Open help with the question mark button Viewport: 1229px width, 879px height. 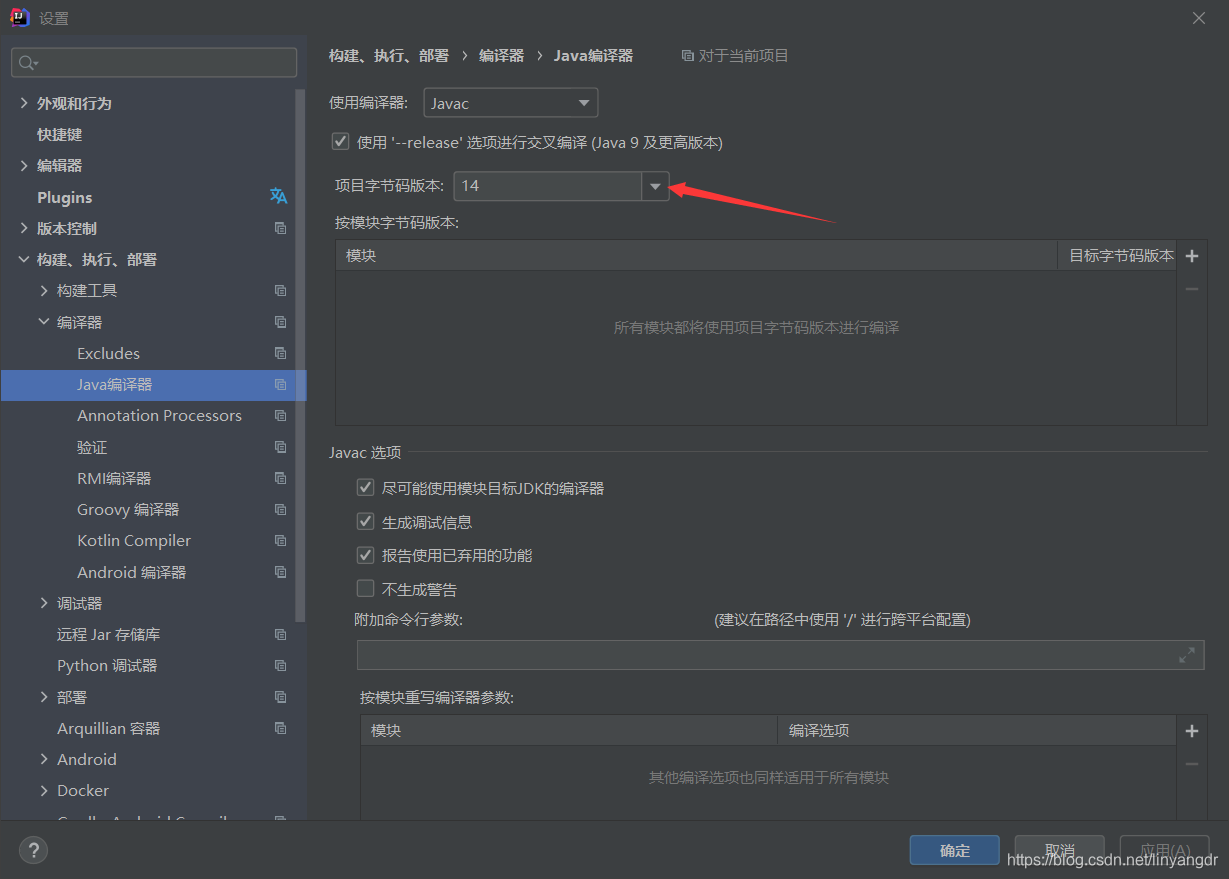click(33, 850)
